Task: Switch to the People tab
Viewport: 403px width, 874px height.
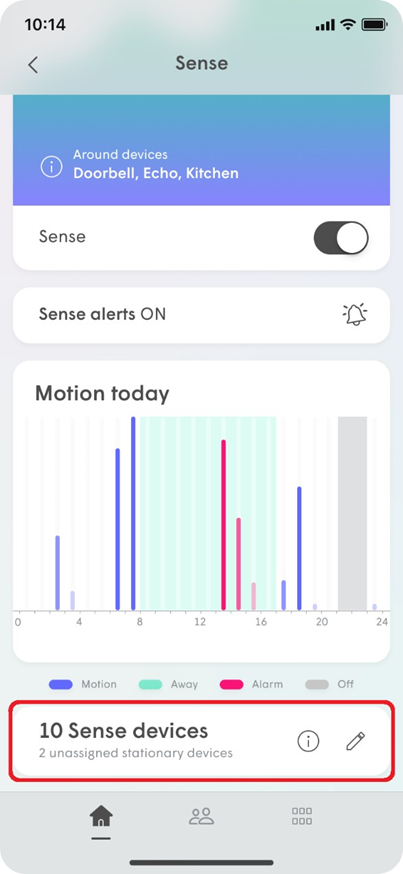Action: tap(201, 816)
